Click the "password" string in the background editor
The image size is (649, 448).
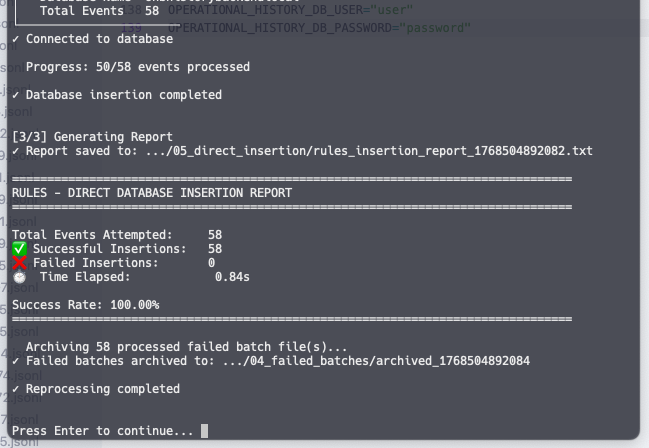click(434, 26)
